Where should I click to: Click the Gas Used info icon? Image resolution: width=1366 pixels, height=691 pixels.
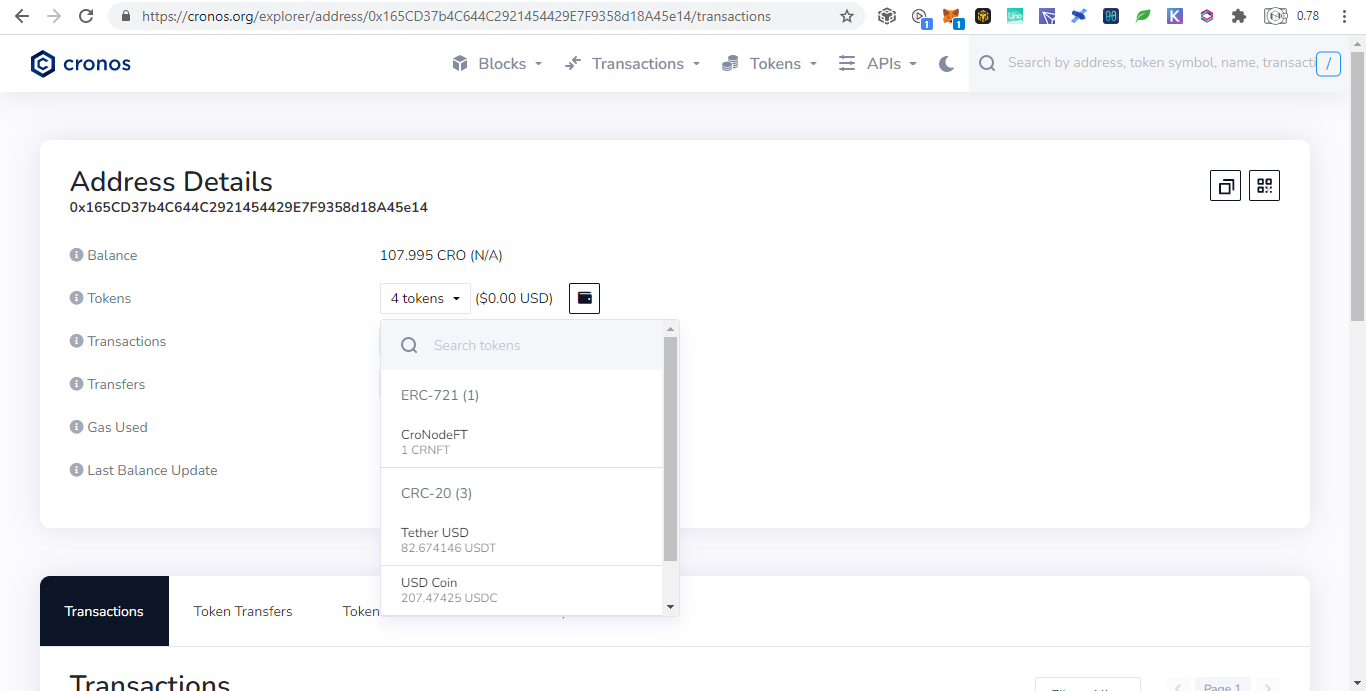tap(76, 427)
